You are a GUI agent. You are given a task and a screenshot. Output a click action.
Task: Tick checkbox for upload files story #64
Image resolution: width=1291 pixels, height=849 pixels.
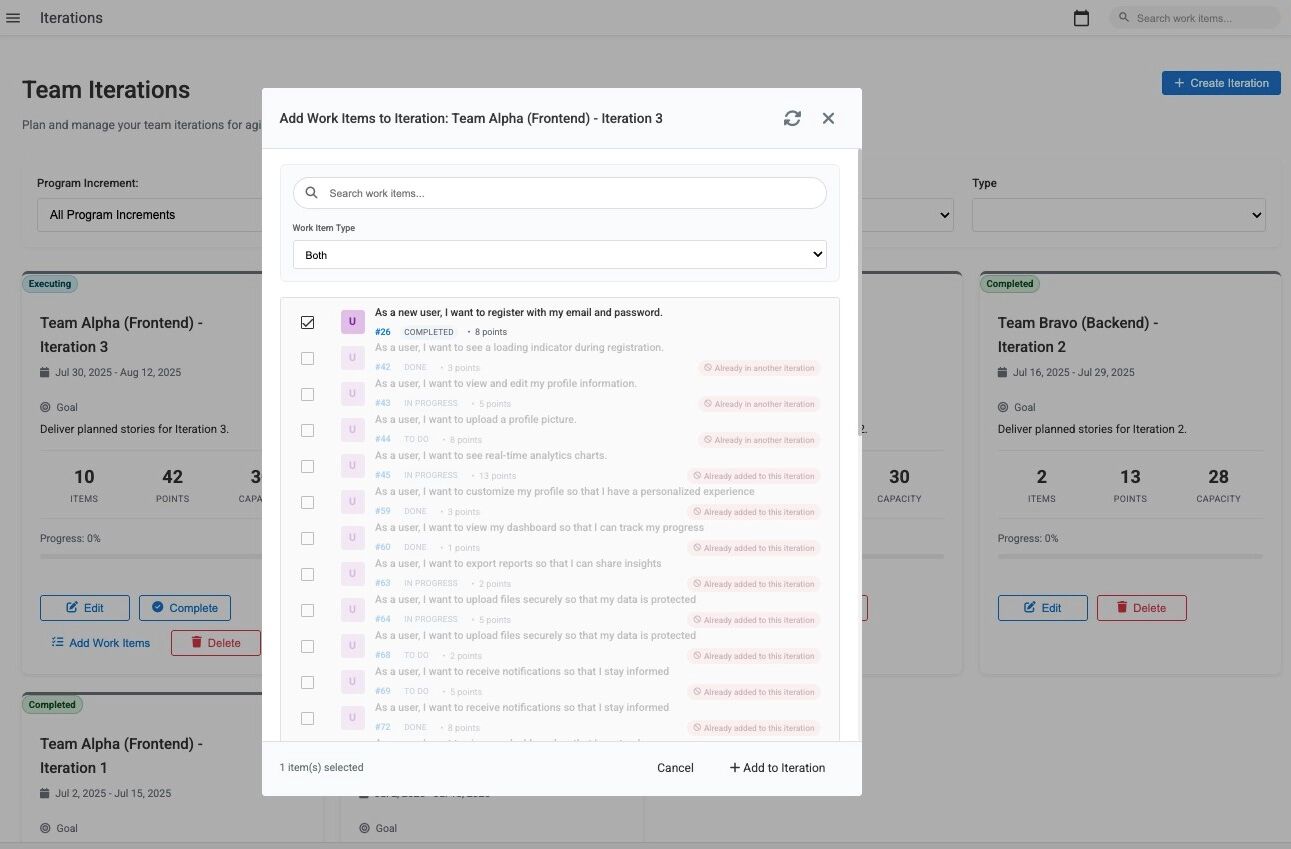click(x=307, y=610)
